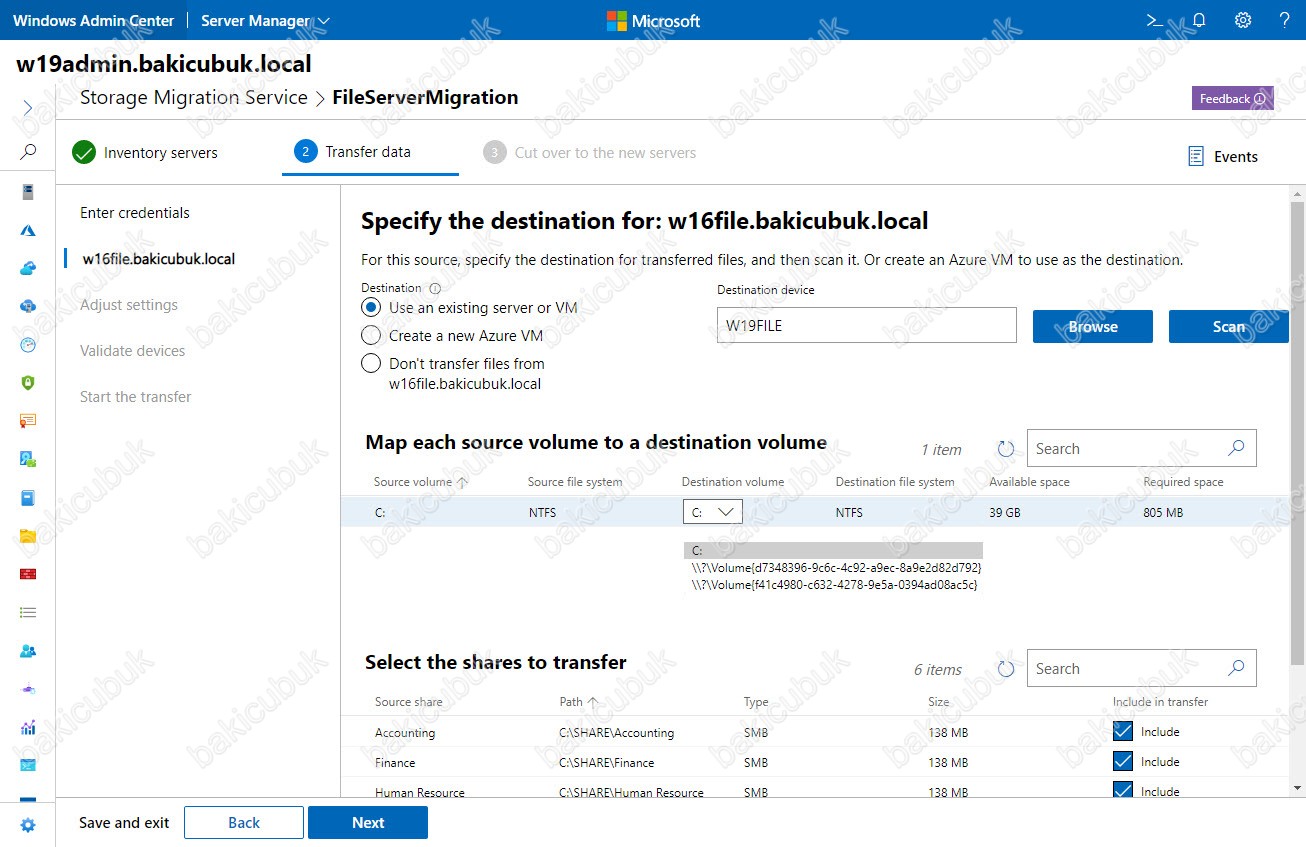Sort by Source volume column header
This screenshot has width=1306, height=847.
[420, 482]
